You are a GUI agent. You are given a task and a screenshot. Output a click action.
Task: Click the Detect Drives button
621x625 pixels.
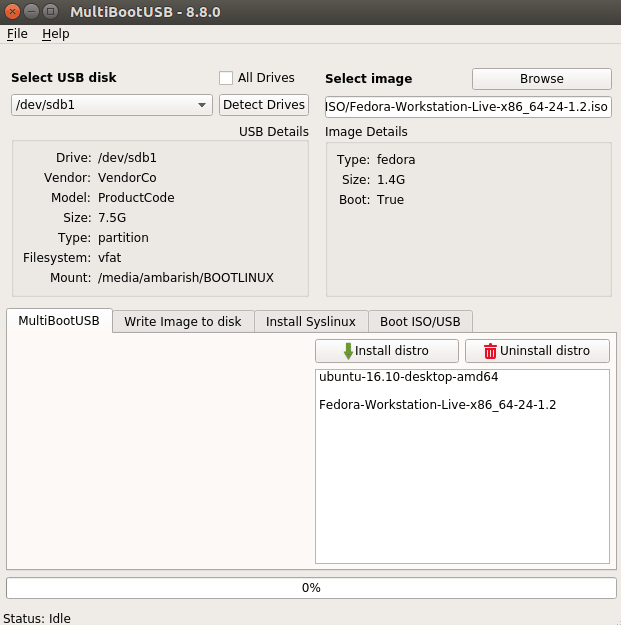(264, 105)
